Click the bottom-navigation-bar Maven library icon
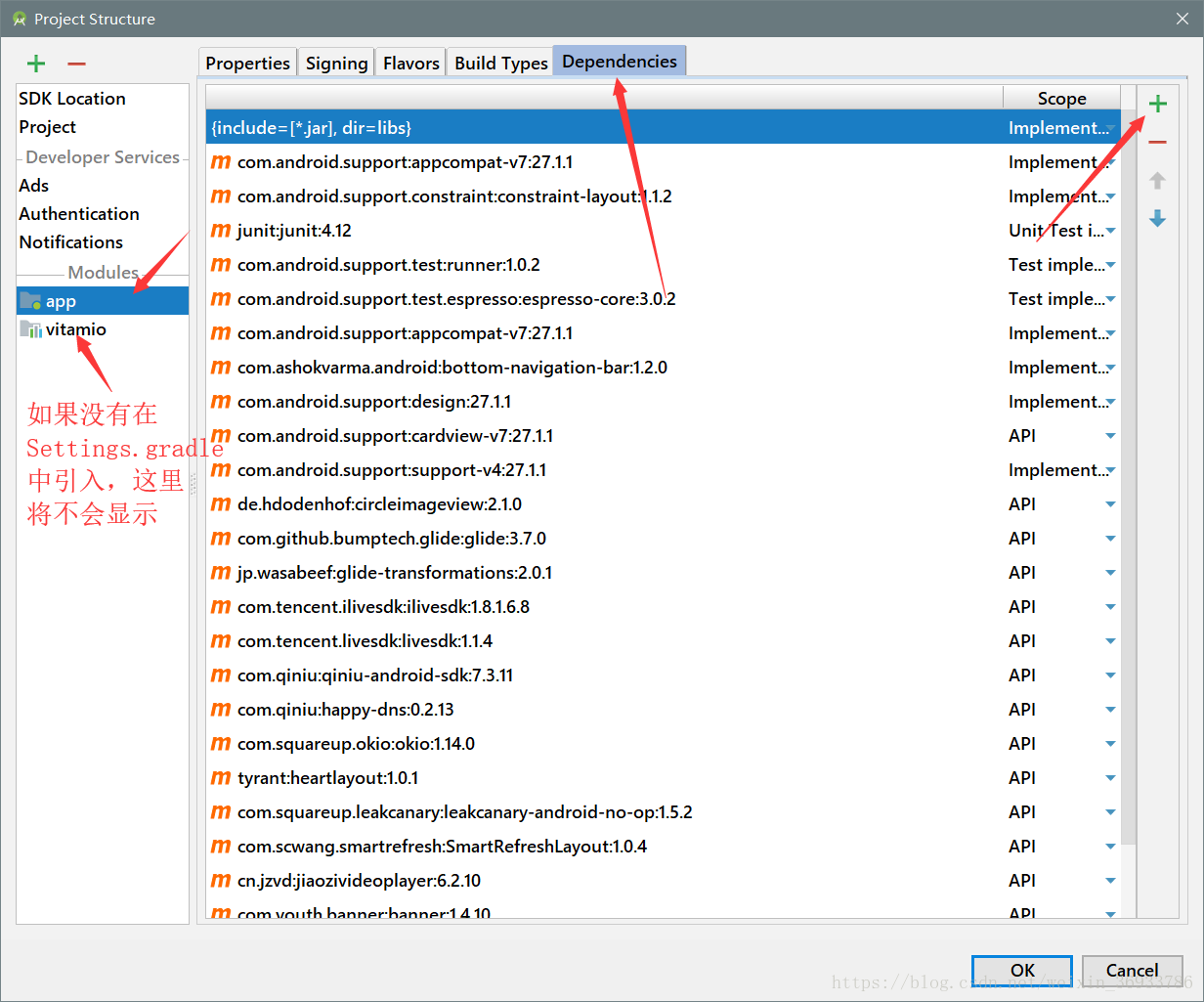 [221, 368]
